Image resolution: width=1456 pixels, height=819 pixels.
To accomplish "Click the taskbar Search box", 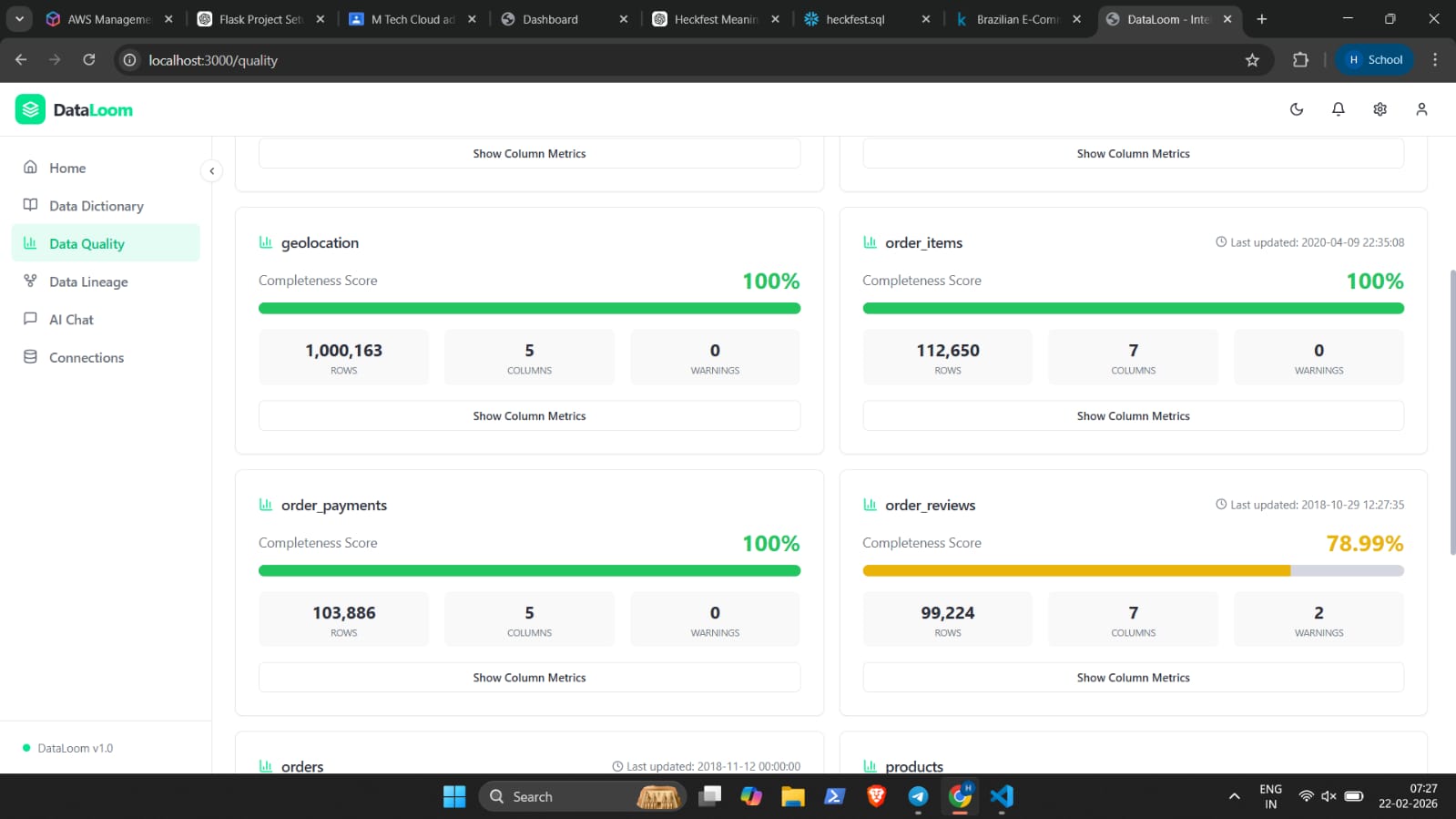I will pos(582,796).
